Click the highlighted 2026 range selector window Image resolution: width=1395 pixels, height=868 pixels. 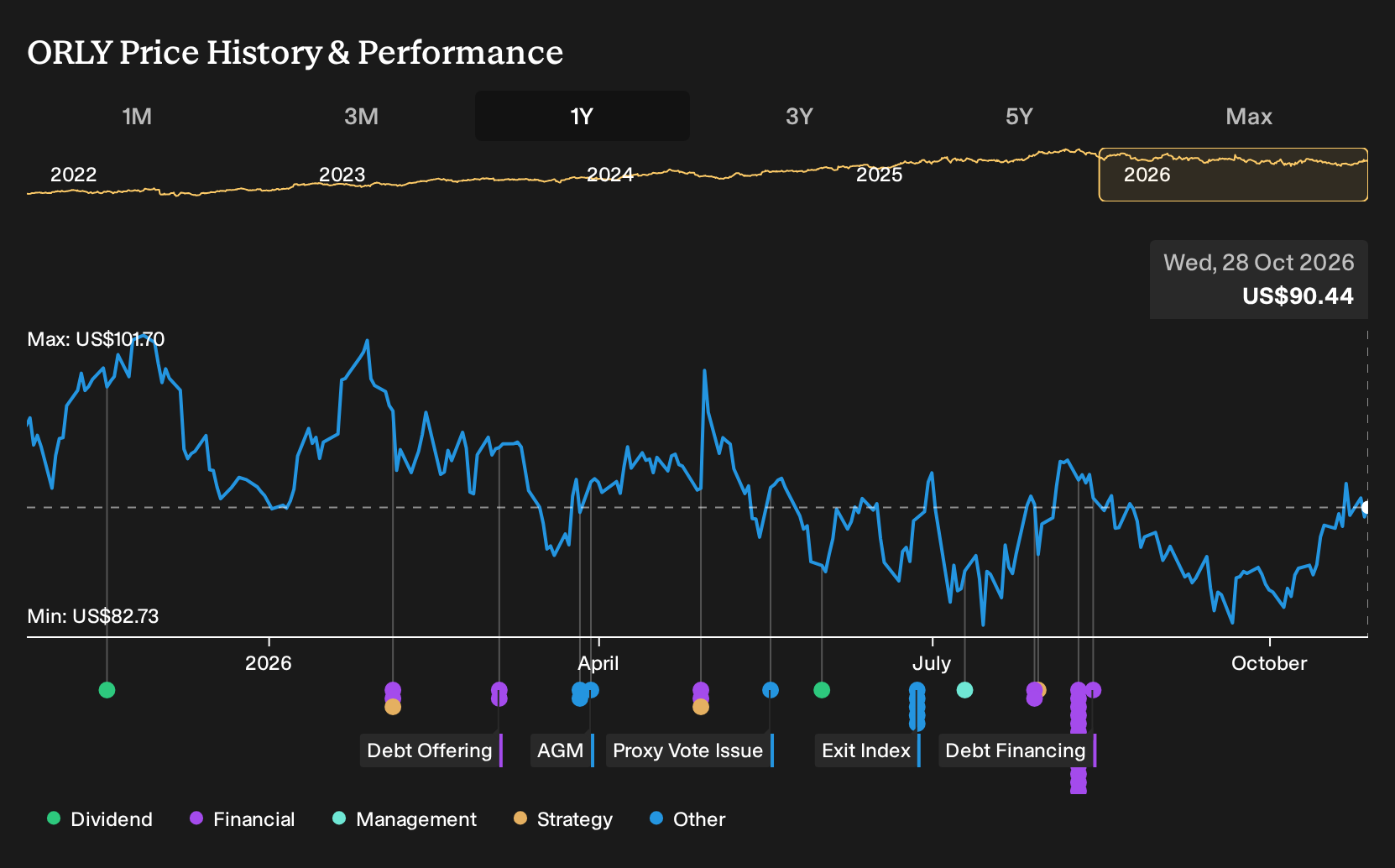[1233, 175]
